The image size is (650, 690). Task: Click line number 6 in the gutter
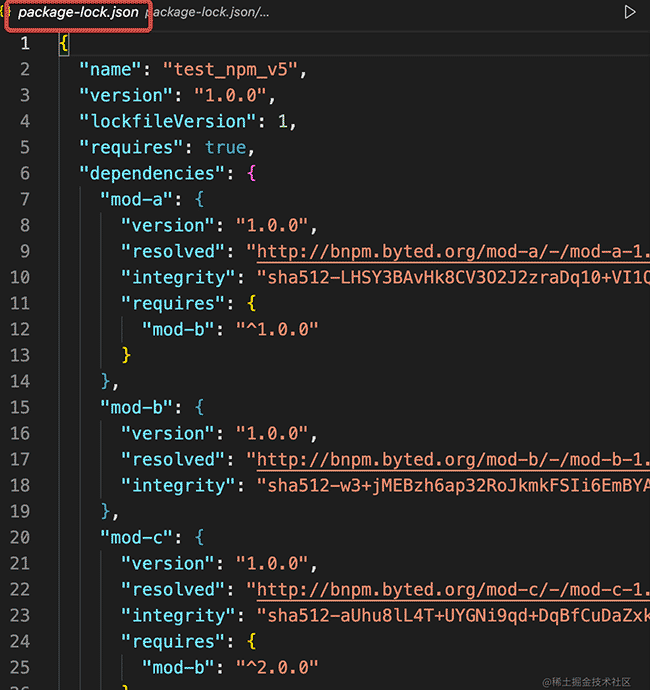click(25, 173)
